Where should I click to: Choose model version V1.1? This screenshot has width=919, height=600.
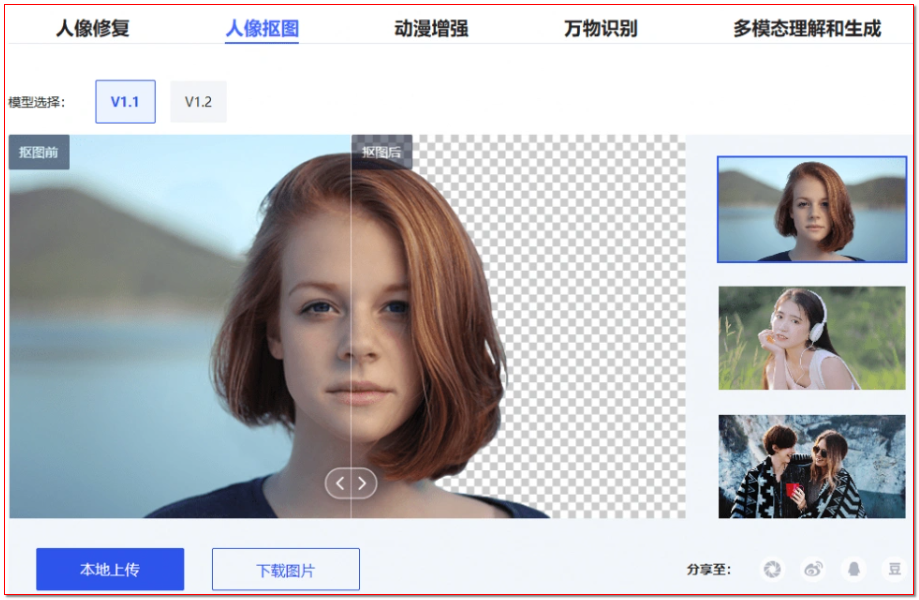point(125,102)
